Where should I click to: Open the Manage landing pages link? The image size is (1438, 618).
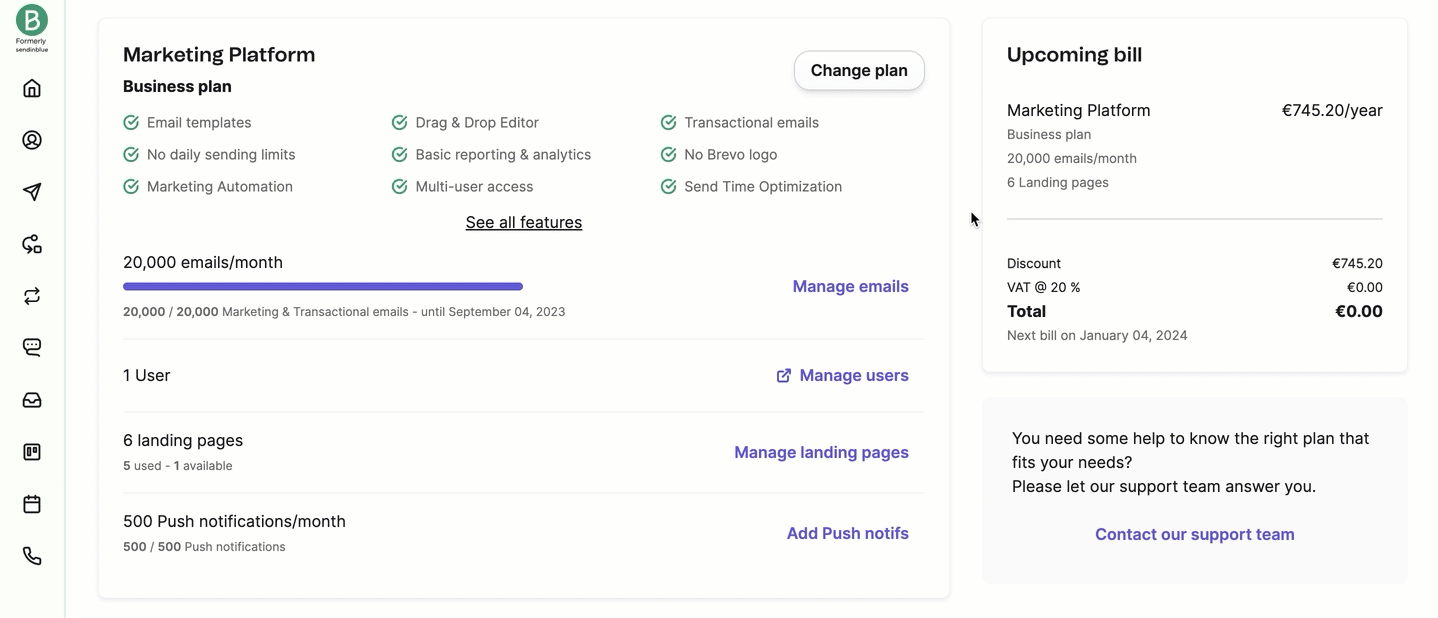pos(821,452)
